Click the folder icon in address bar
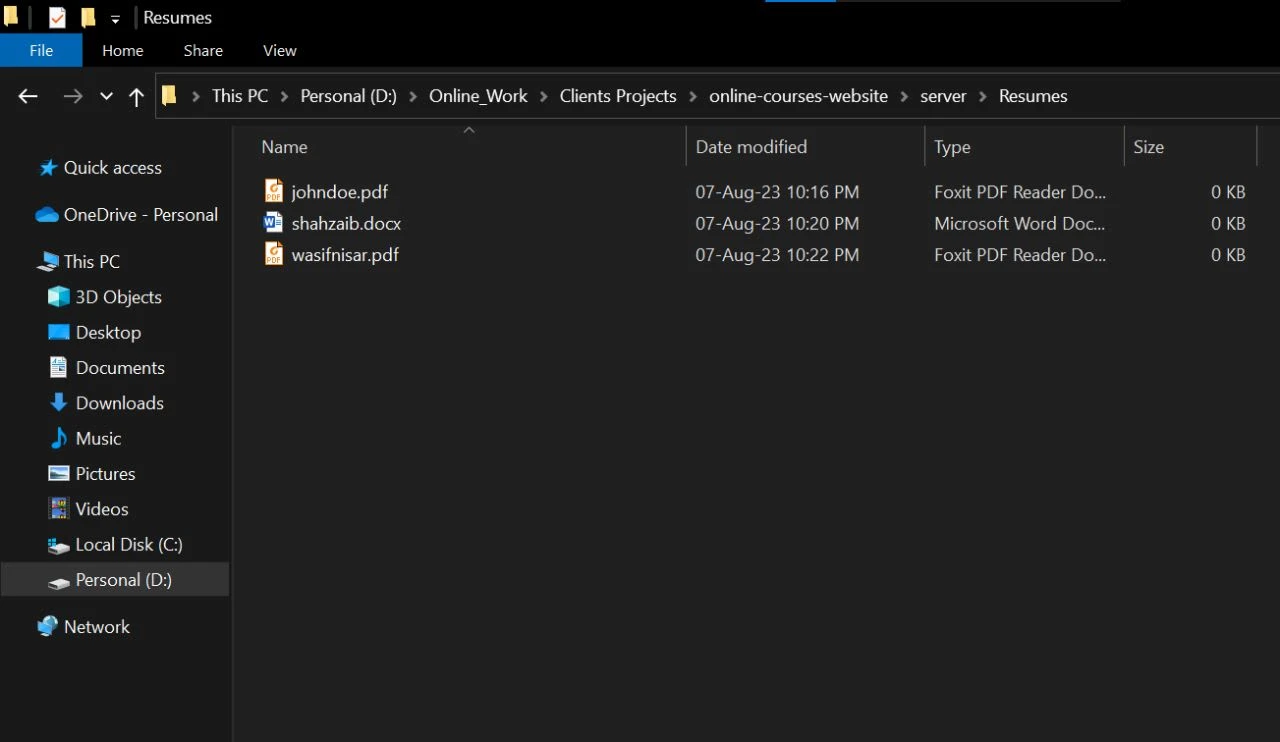The image size is (1280, 742). click(x=169, y=95)
